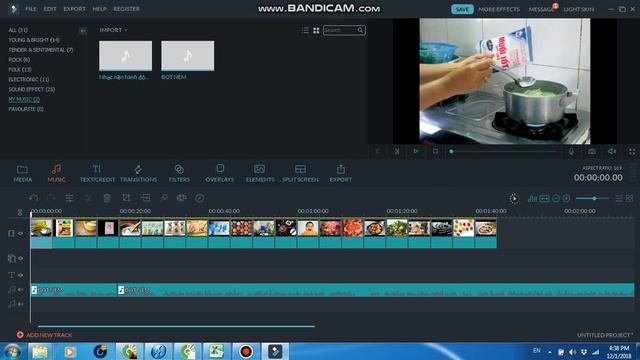Switch to the OVERLAYS tab
The width and height of the screenshot is (640, 360).
220,173
